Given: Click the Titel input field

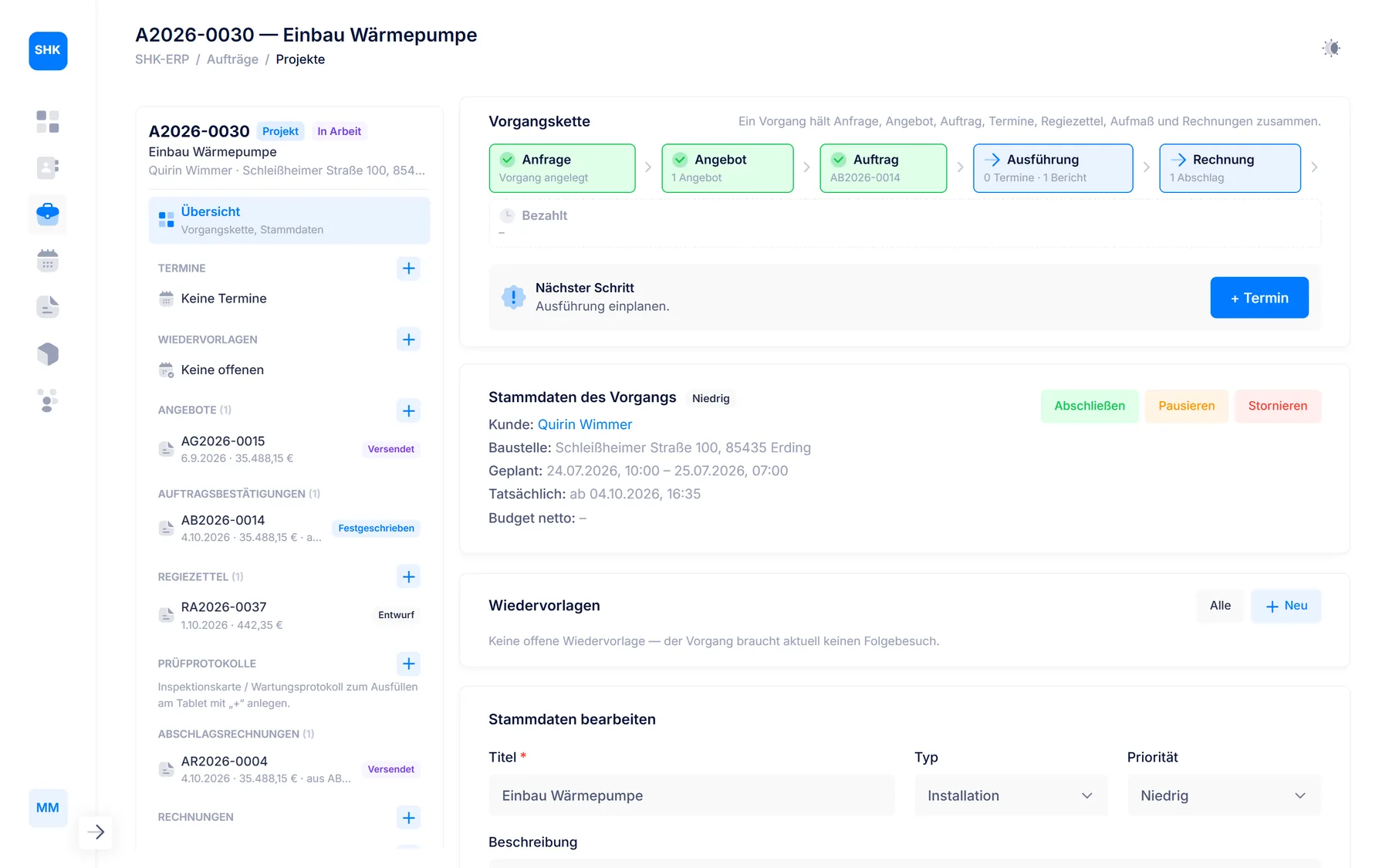Looking at the screenshot, I should pos(691,795).
